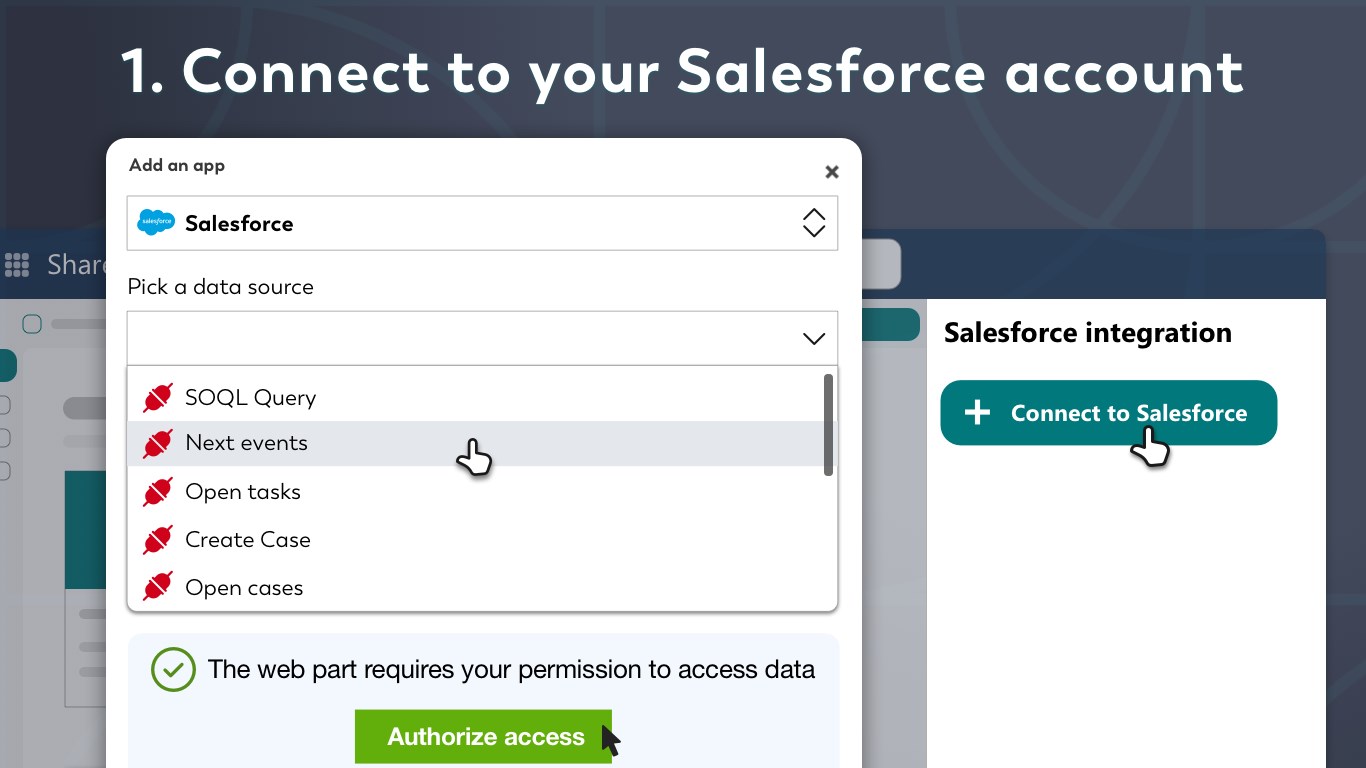Select the Open tasks option

243,492
